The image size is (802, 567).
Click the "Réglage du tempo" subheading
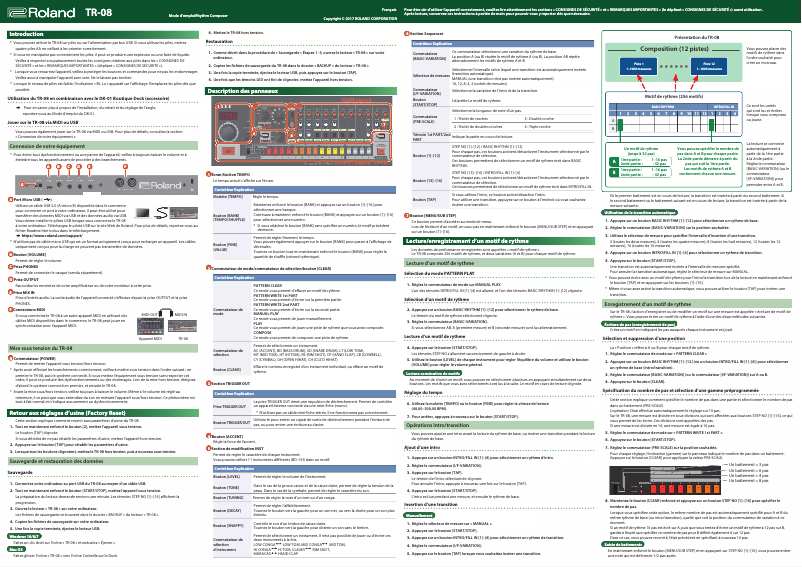[x=423, y=392]
